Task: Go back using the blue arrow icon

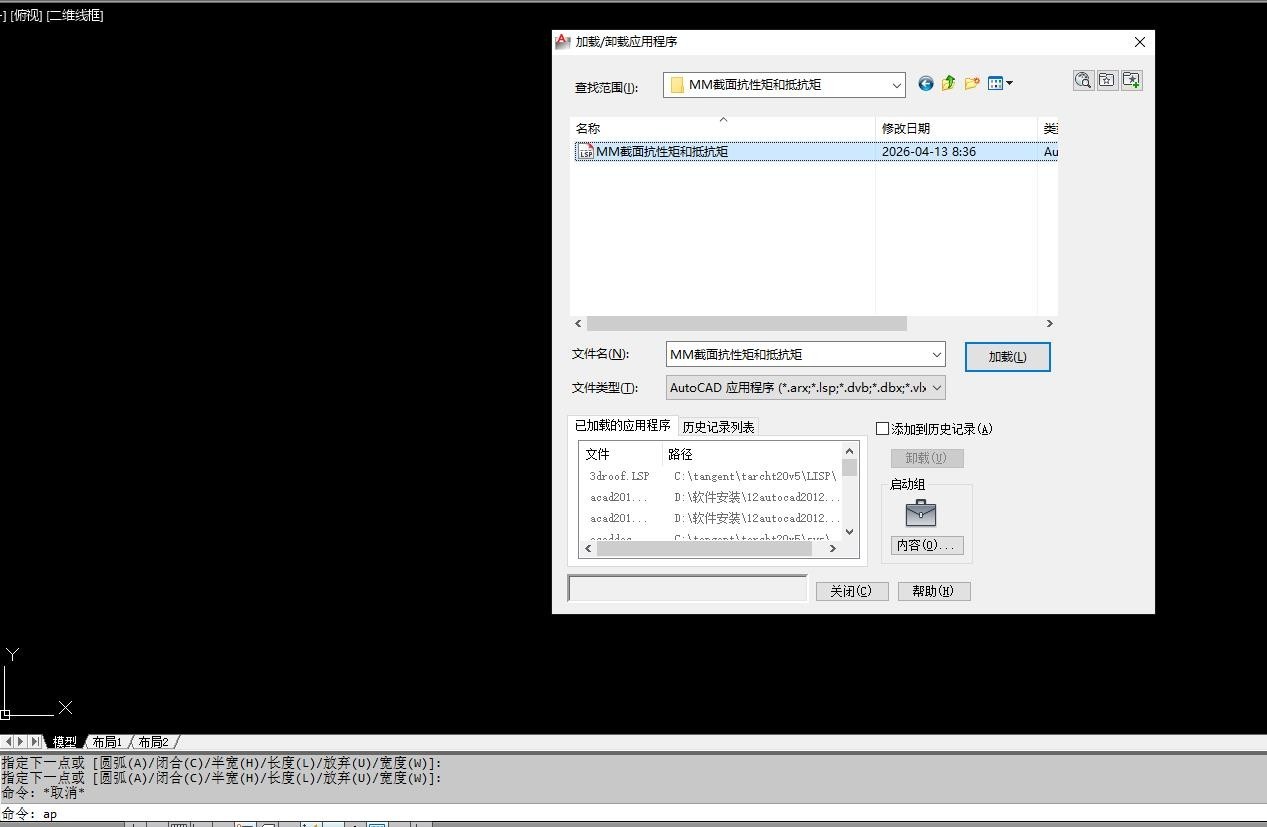Action: (x=926, y=84)
